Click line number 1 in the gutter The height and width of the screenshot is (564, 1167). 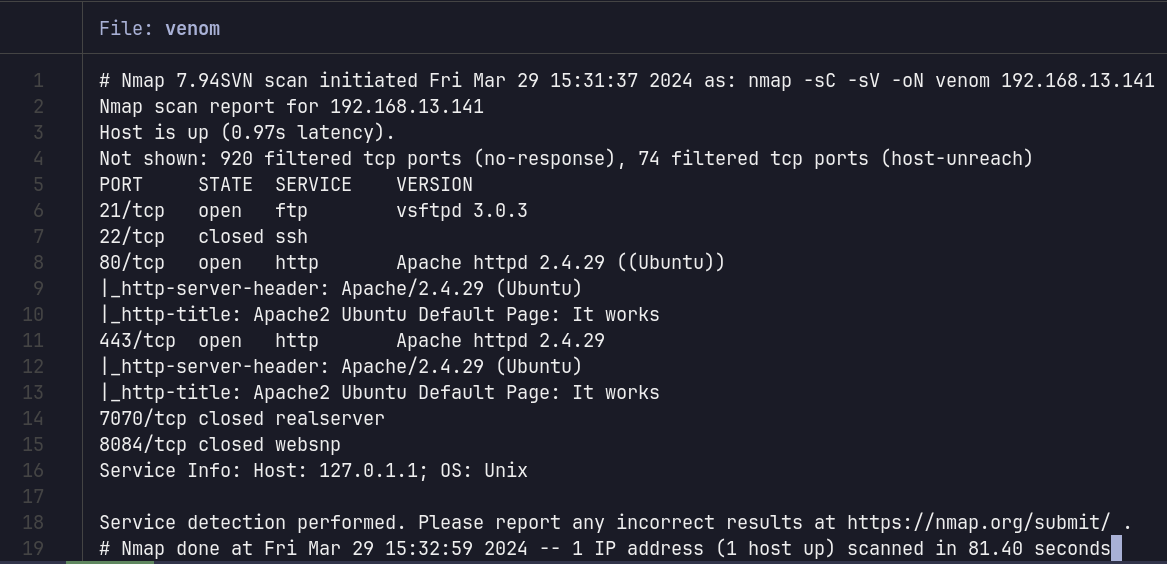pos(38,80)
